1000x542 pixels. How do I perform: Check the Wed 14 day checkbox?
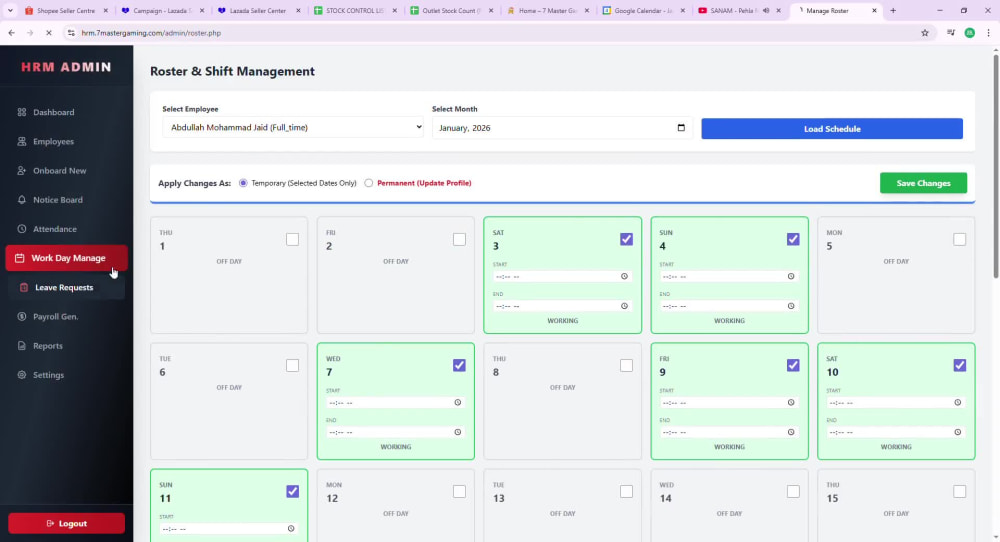click(793, 492)
